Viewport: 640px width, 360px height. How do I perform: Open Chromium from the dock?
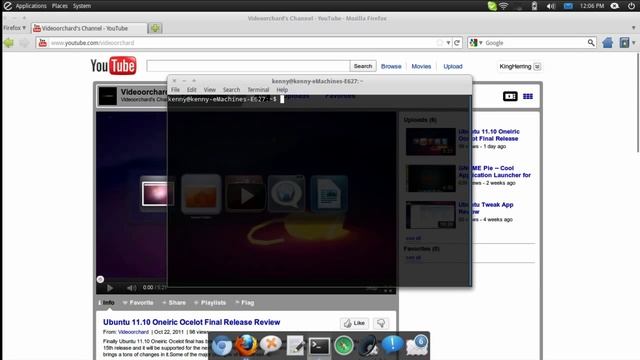[222, 346]
